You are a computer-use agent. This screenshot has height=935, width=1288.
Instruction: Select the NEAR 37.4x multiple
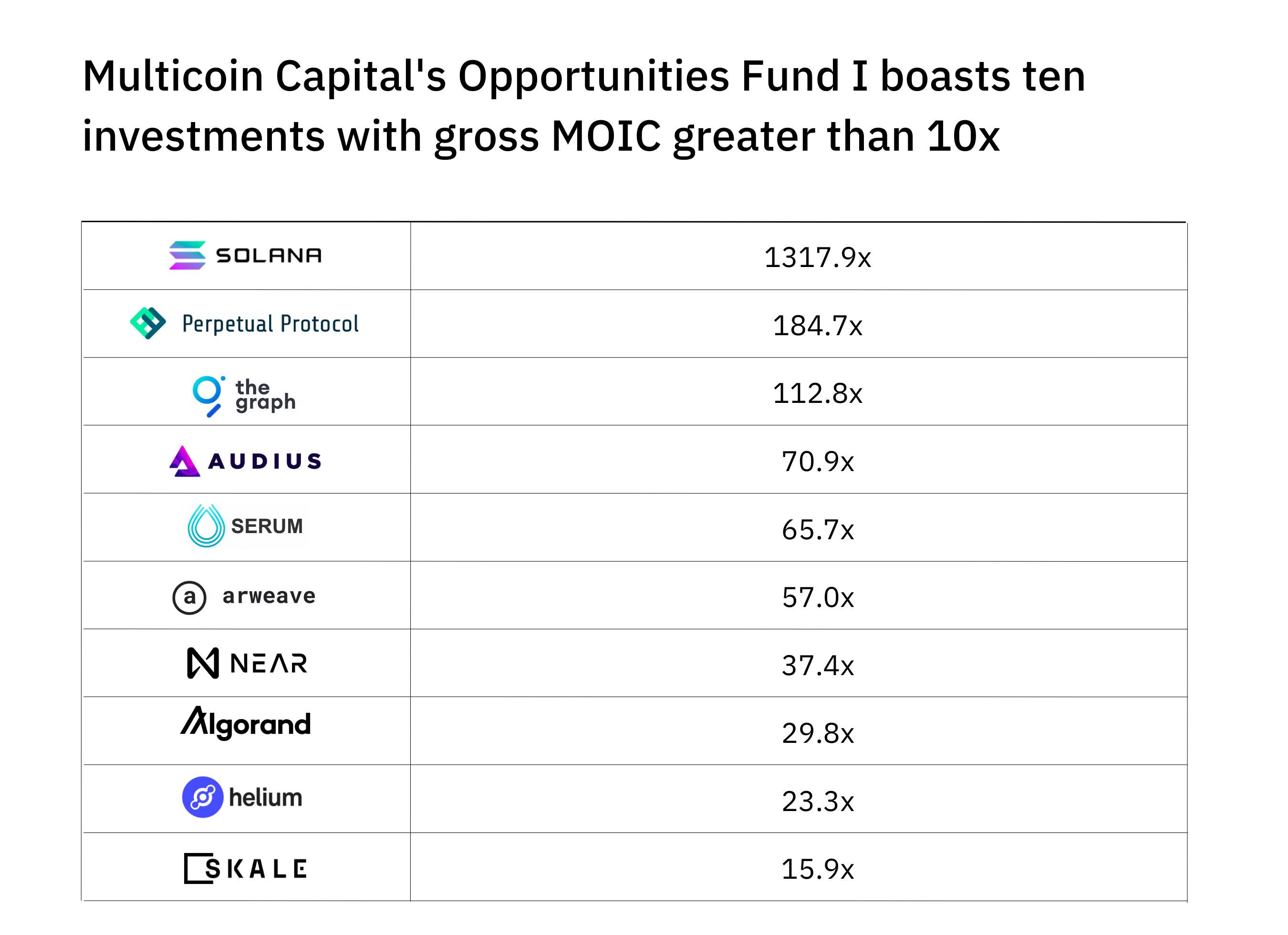click(817, 665)
